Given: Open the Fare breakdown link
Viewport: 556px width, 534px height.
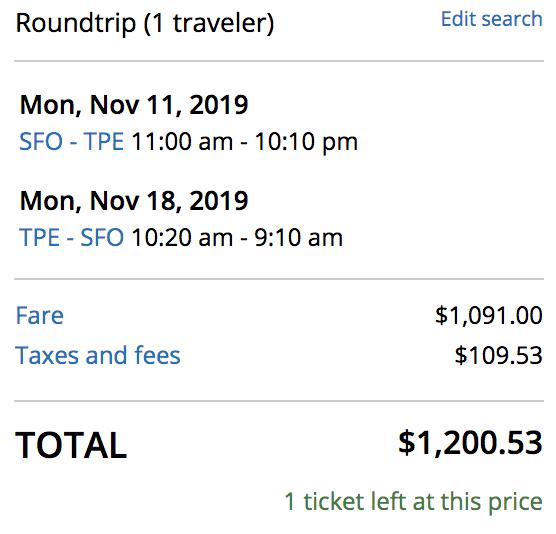Looking at the screenshot, I should point(40,315).
